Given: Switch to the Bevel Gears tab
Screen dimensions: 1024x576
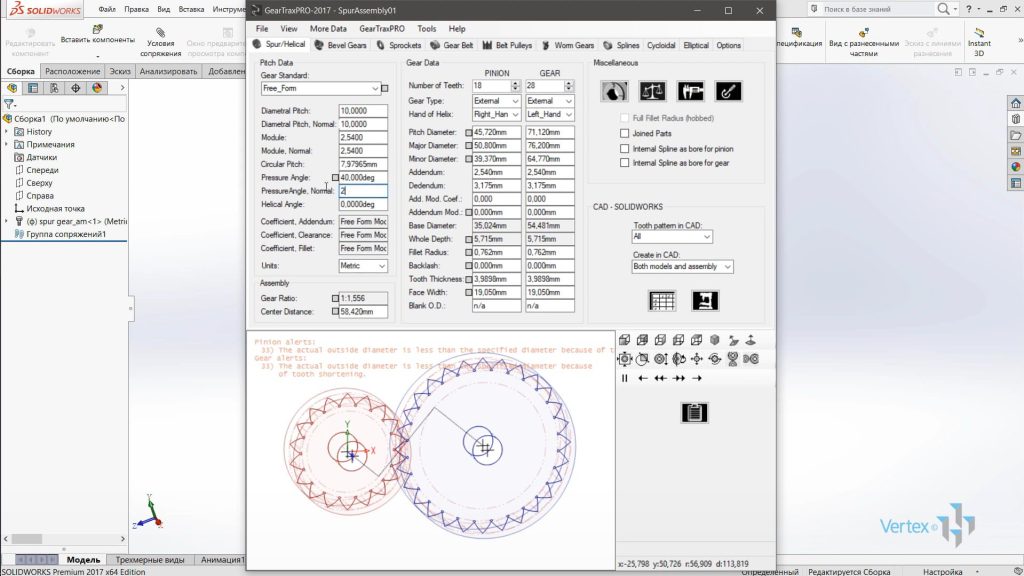Looking at the screenshot, I should pos(340,45).
